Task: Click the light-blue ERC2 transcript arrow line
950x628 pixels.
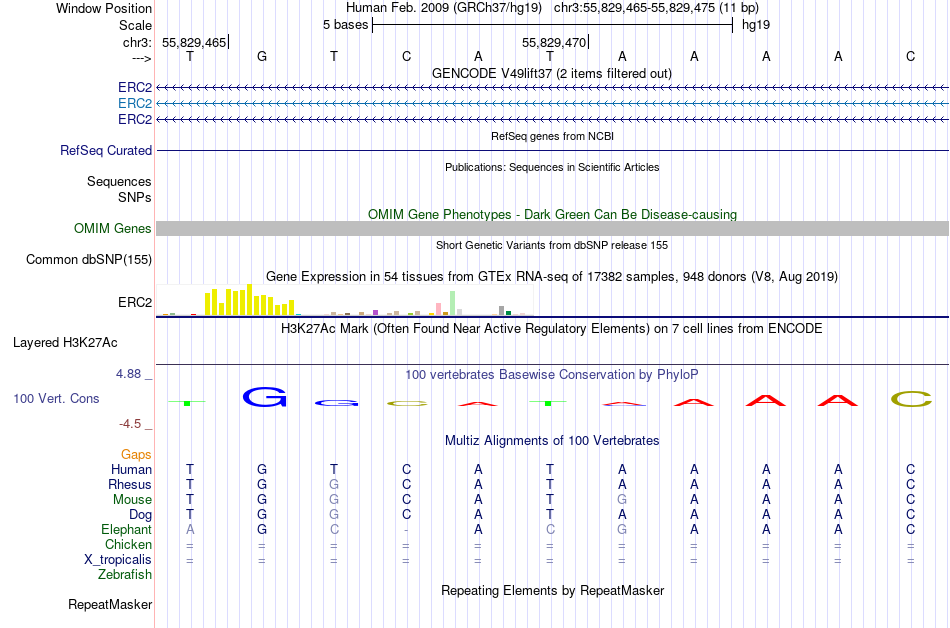Action: click(x=552, y=104)
